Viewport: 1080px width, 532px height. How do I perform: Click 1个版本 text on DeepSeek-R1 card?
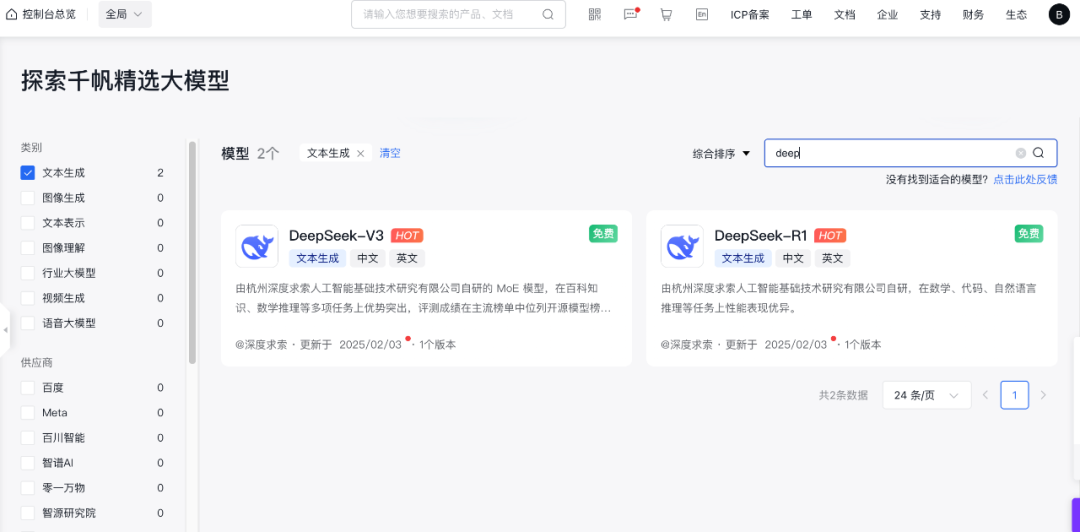point(862,345)
